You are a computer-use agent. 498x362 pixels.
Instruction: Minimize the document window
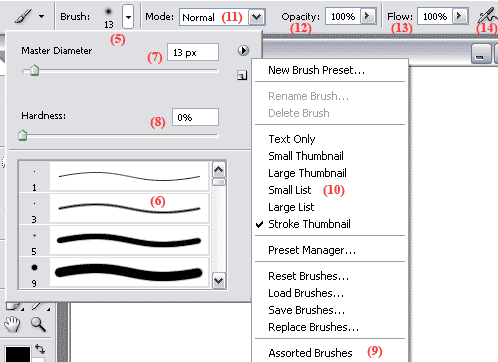click(481, 54)
